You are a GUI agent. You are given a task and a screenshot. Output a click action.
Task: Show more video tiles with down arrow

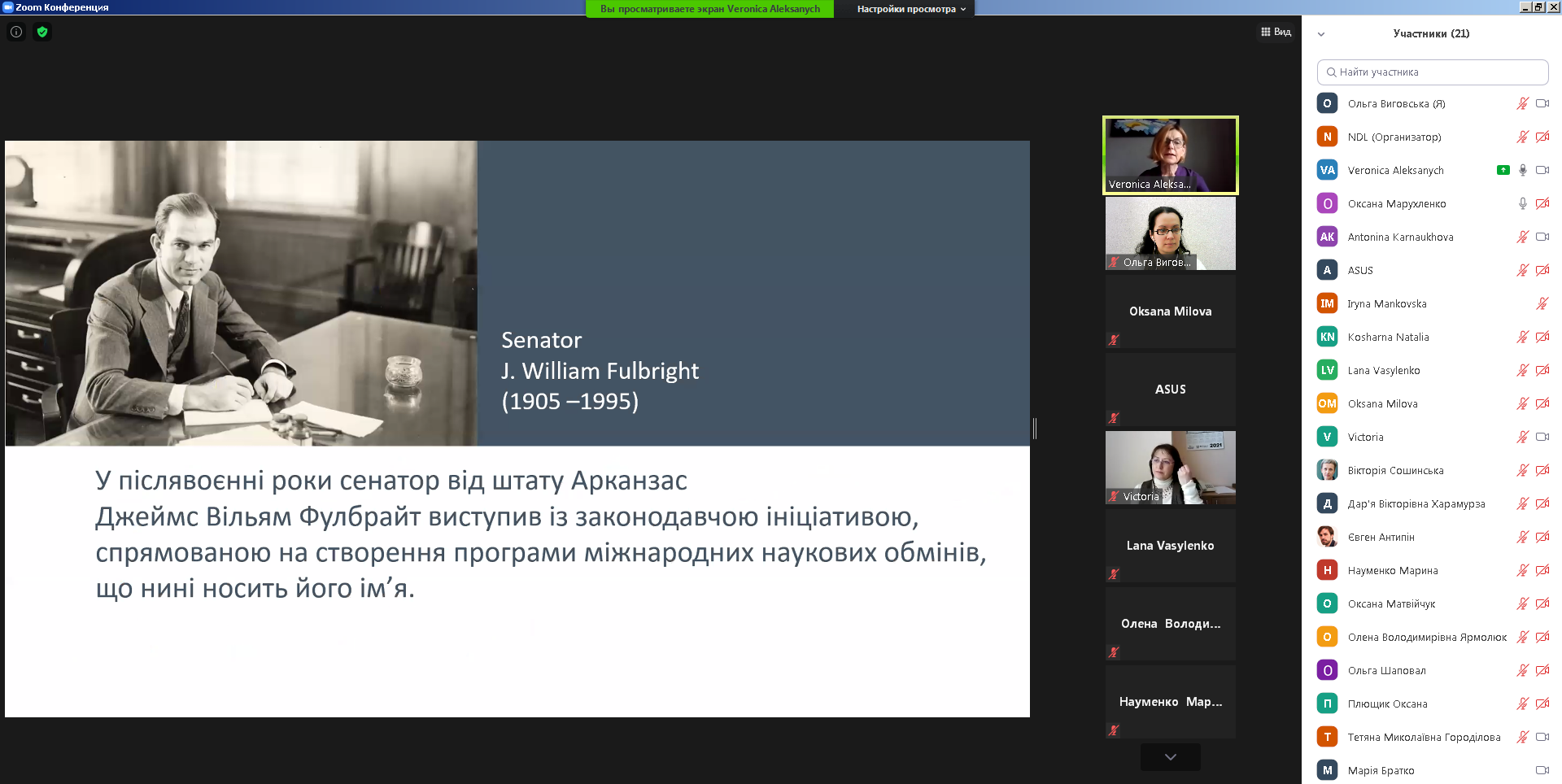pyautogui.click(x=1170, y=756)
